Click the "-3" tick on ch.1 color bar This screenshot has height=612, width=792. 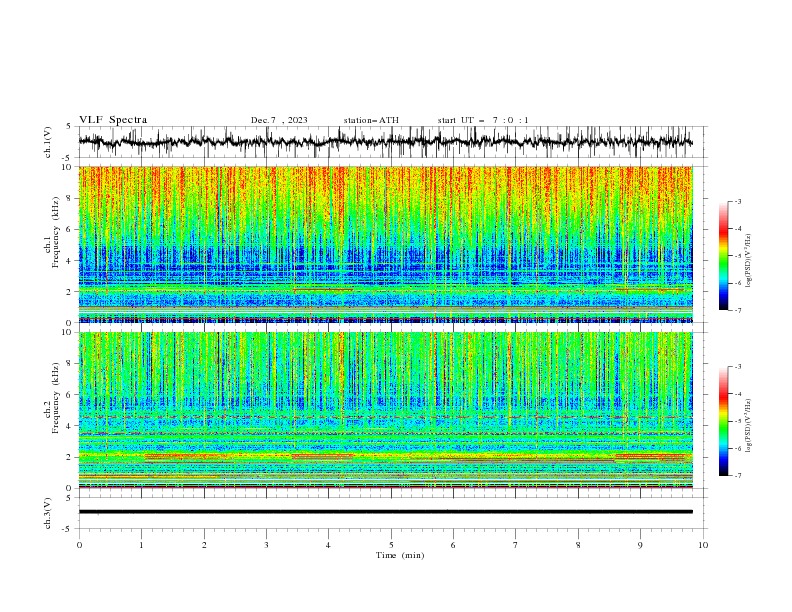(x=737, y=201)
